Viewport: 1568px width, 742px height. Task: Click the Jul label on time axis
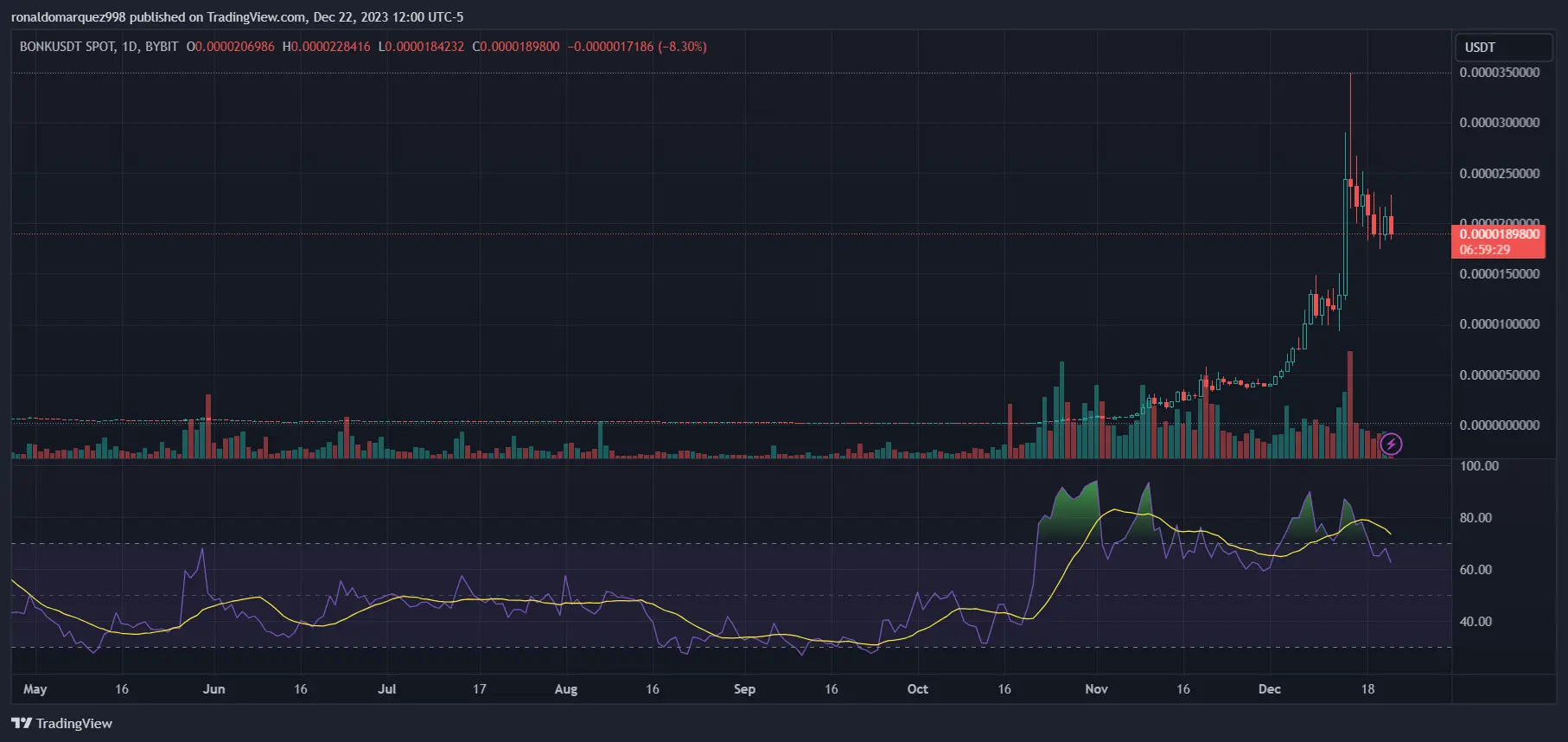click(387, 689)
